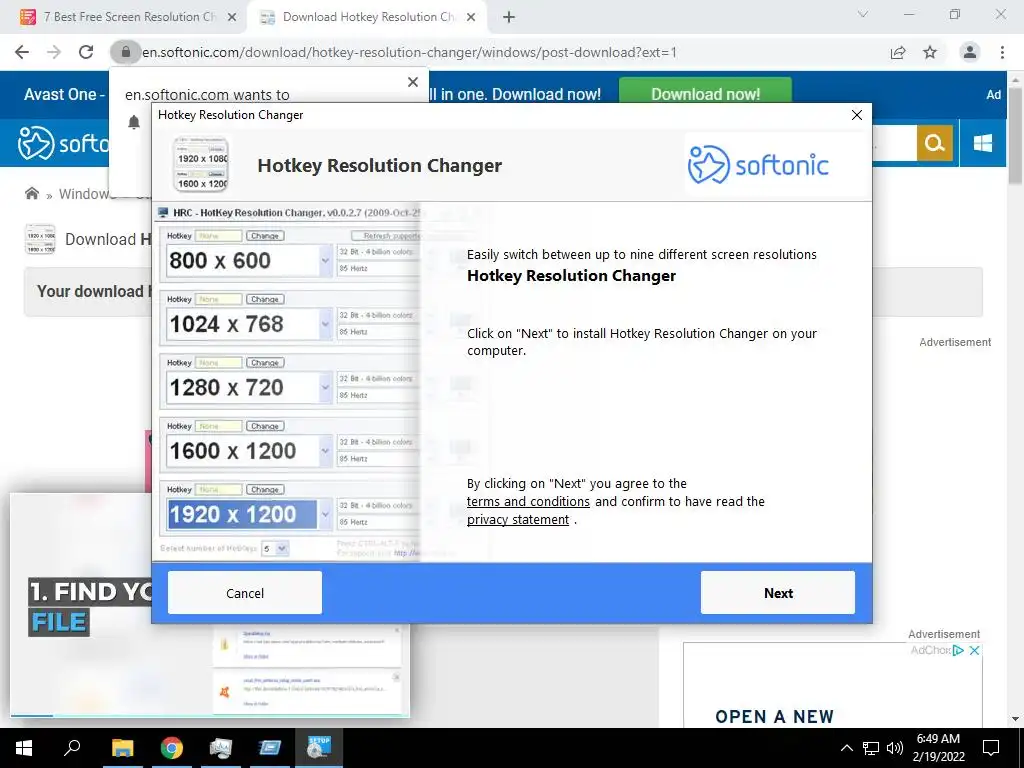Go to the Softonic home breadcrumb icon
Screen dimensions: 1024x768
point(31,193)
